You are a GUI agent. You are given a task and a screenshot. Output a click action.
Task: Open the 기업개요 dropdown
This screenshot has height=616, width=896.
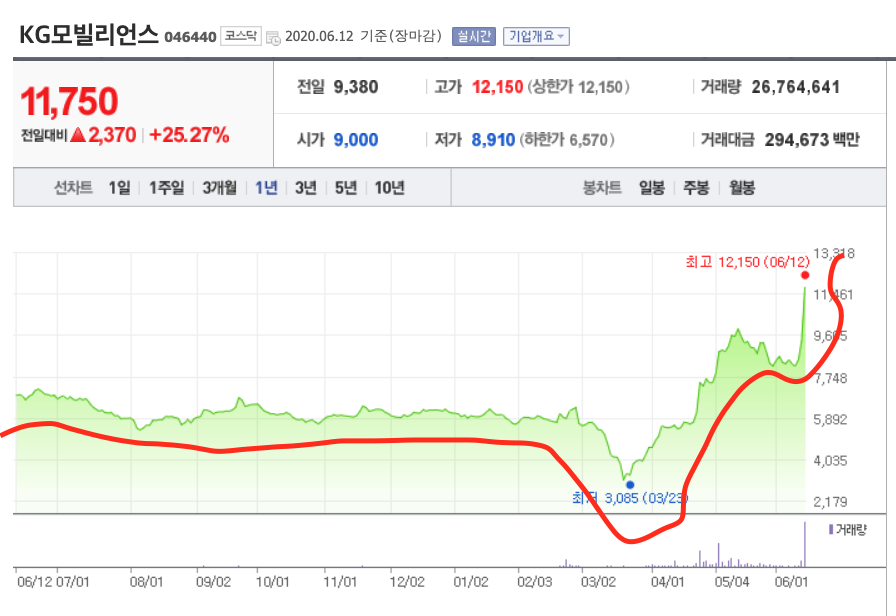(x=536, y=37)
